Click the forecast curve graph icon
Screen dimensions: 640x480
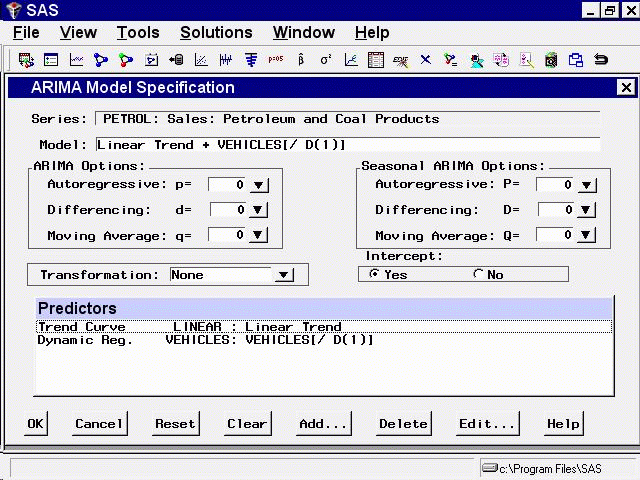pos(351,60)
